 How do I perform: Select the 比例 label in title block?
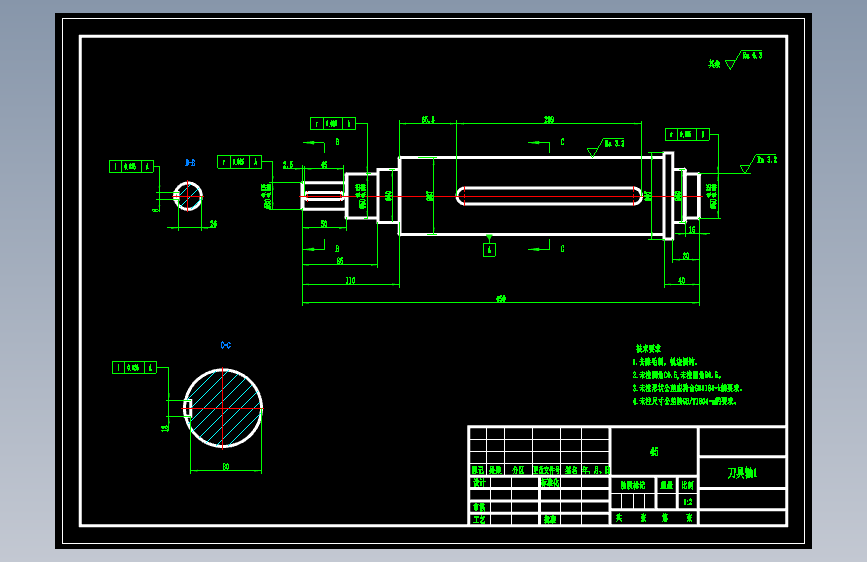688,485
